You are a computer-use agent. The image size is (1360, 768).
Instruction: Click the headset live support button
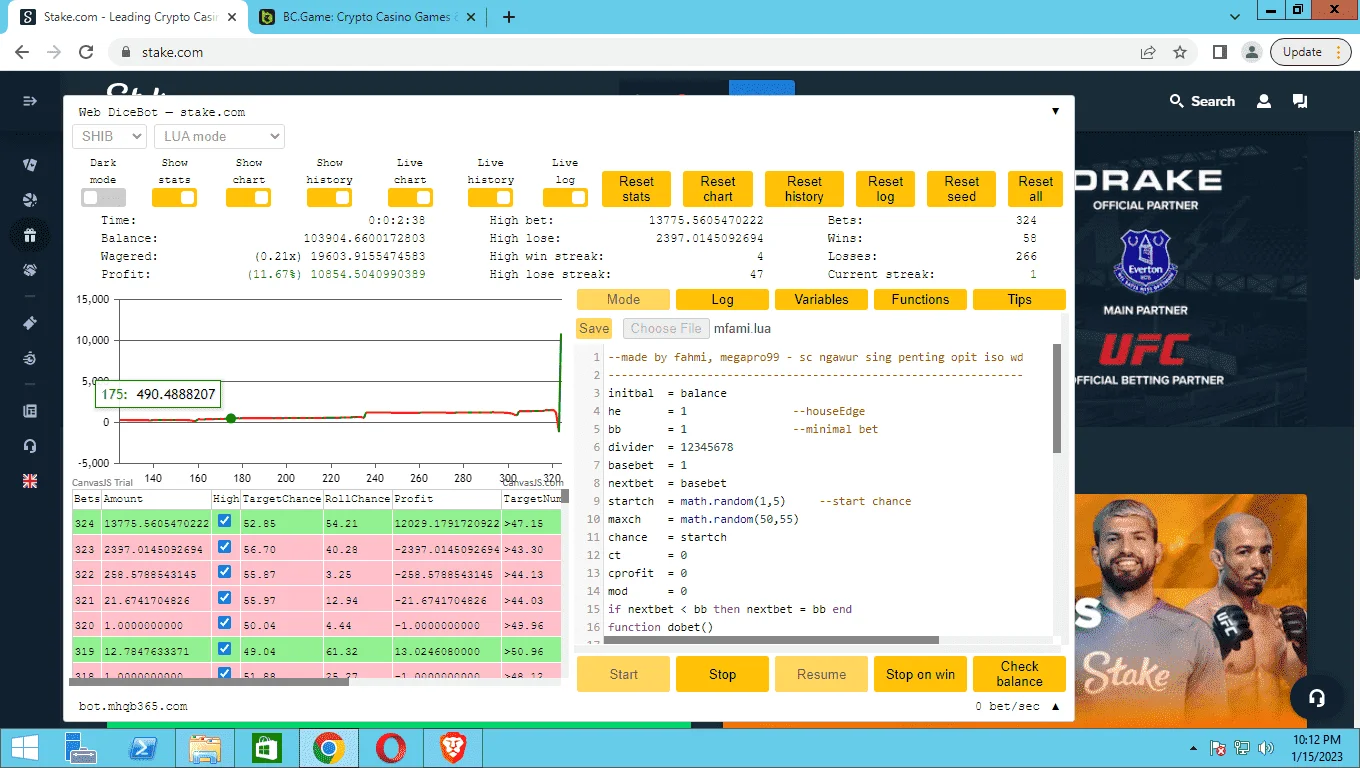1317,698
